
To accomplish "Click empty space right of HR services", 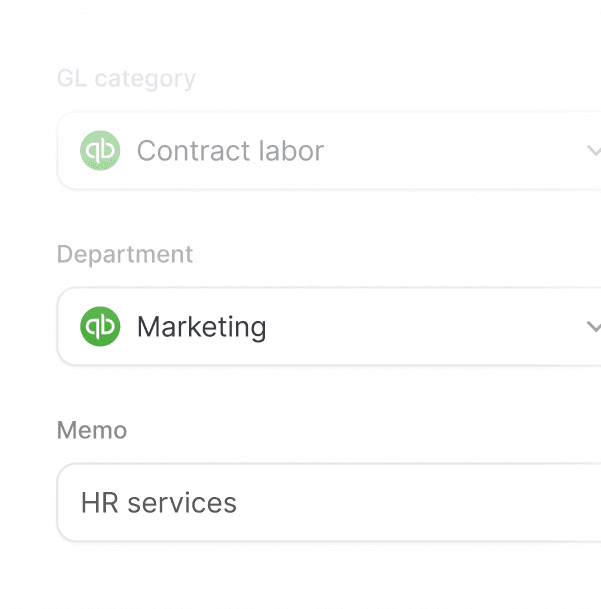I will tap(420, 503).
